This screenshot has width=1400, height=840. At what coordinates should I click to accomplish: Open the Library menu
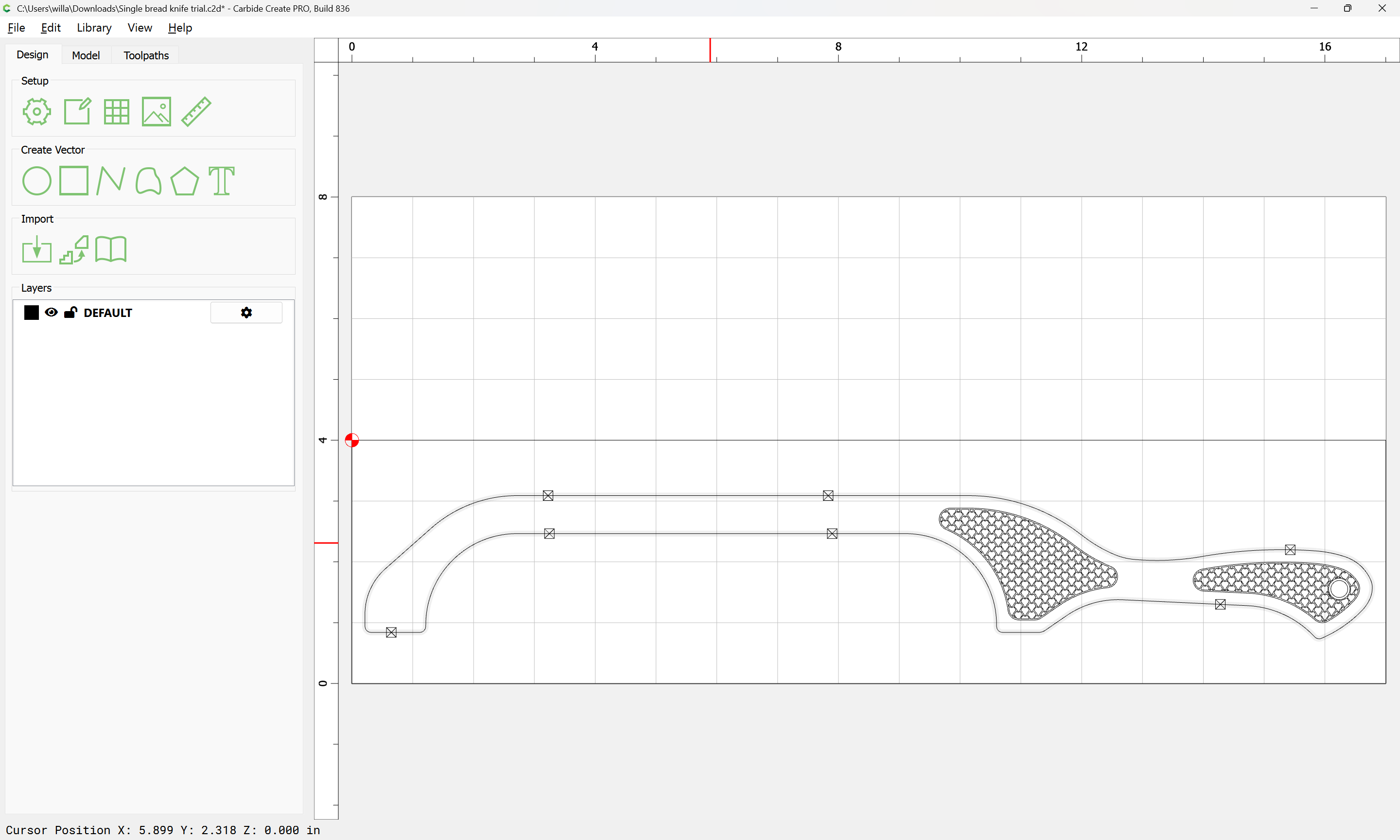94,28
